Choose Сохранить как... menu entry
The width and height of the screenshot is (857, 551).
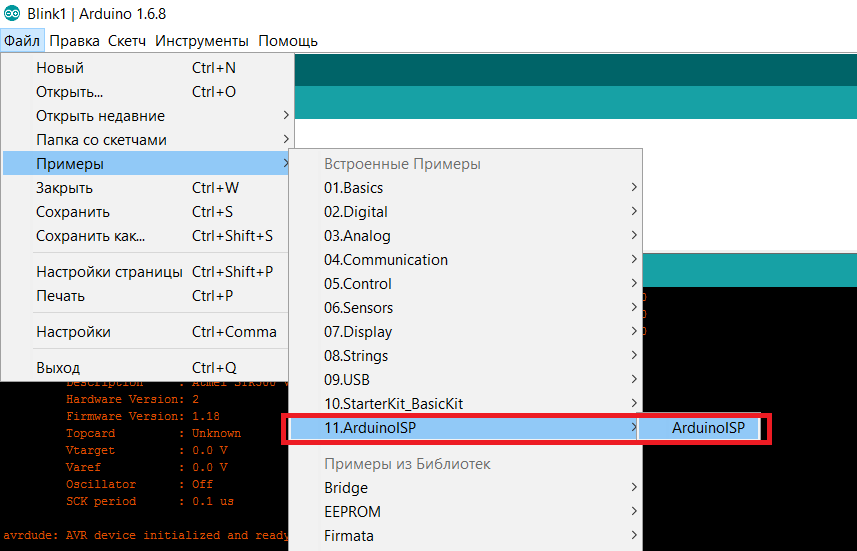coord(147,236)
